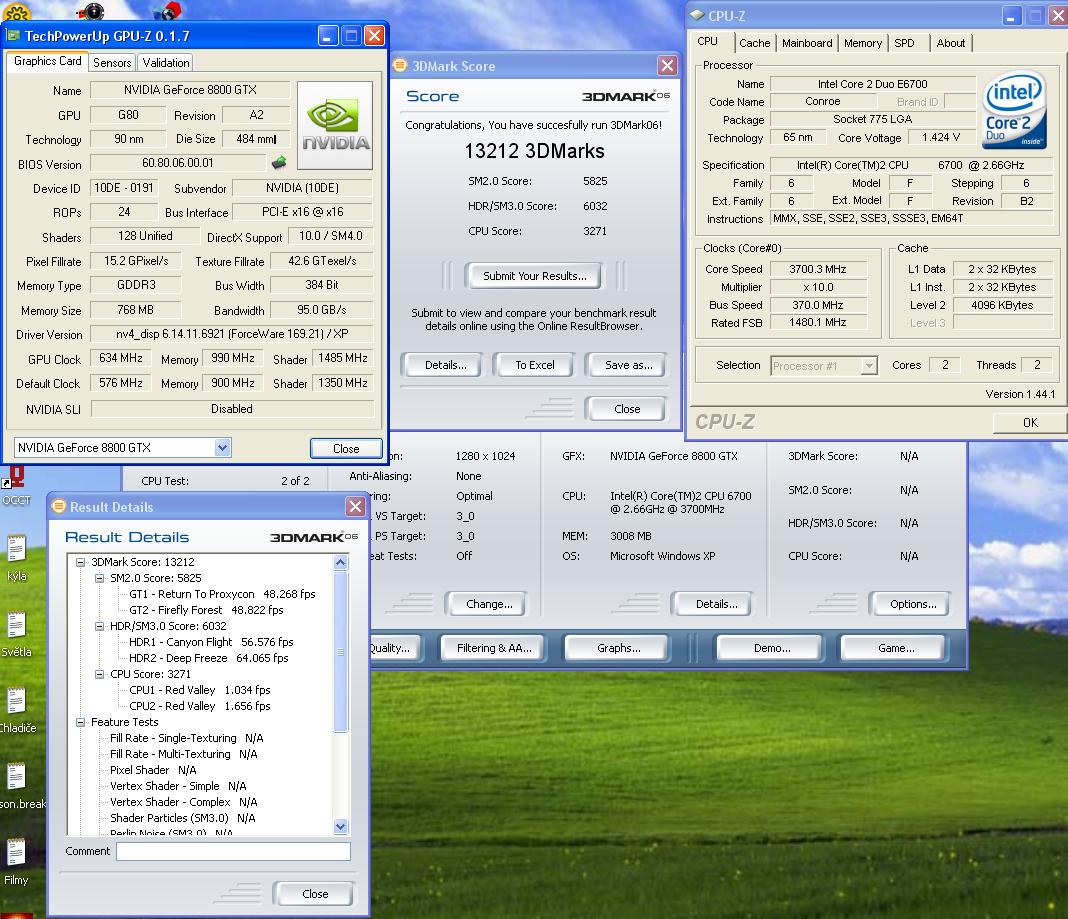Screen dimensions: 1068x919
Task: Open the Processor #1 selection dropdown
Action: point(868,366)
